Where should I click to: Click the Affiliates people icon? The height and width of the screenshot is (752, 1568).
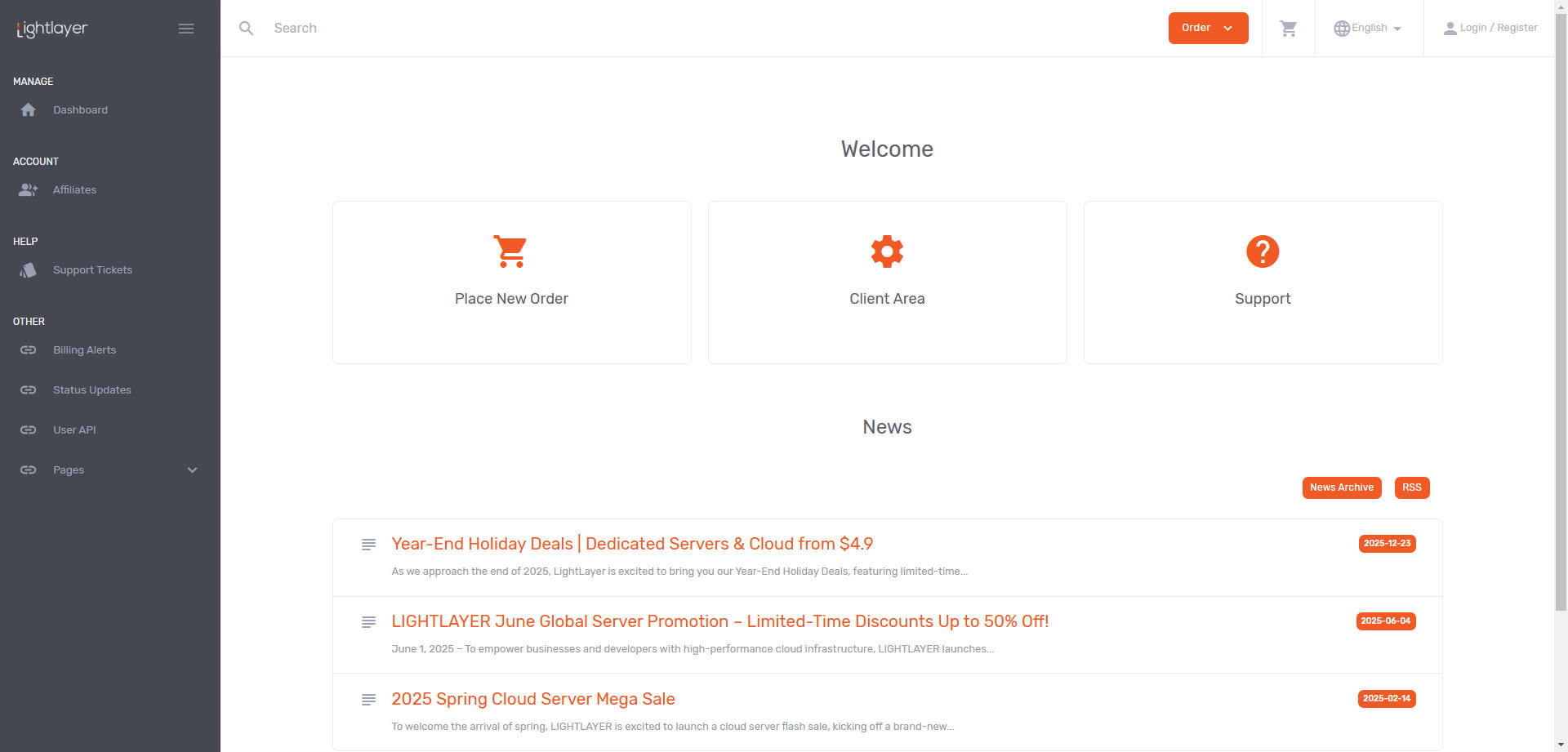pos(29,190)
